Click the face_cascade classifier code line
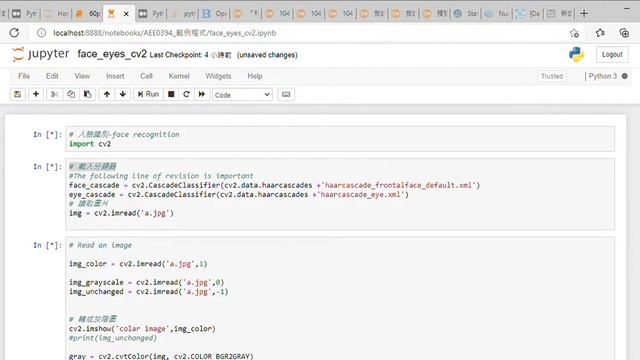This screenshot has width=640, height=360. pos(274,185)
